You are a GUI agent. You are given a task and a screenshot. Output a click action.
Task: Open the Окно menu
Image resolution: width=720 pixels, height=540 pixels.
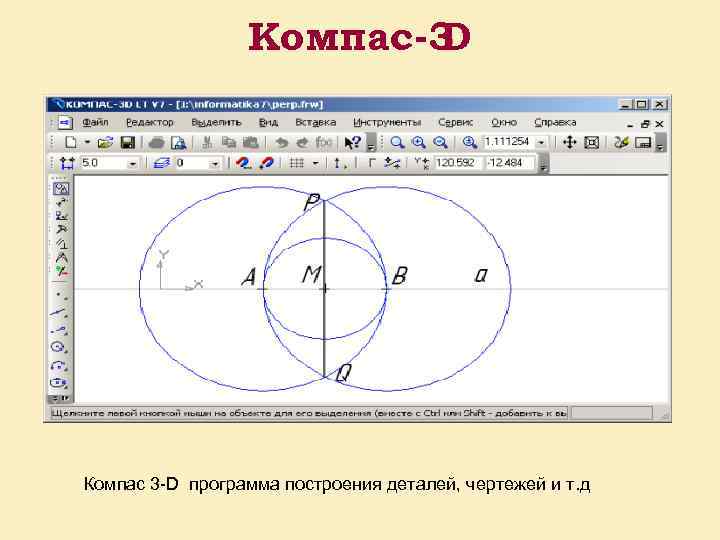point(504,123)
